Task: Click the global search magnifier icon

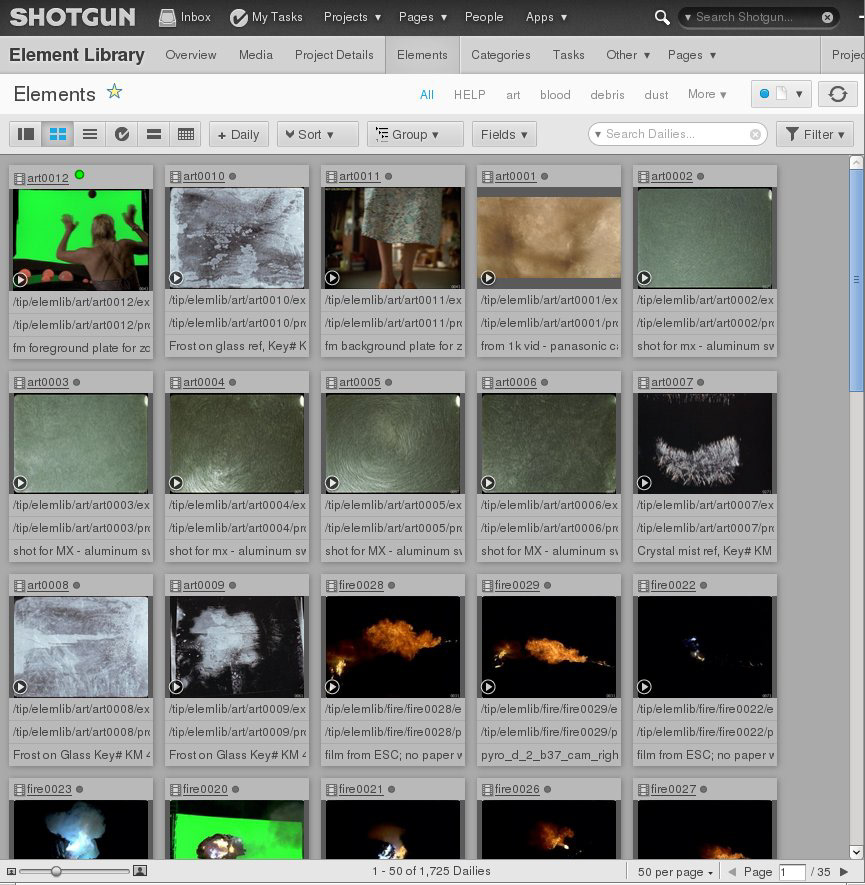Action: [x=662, y=17]
